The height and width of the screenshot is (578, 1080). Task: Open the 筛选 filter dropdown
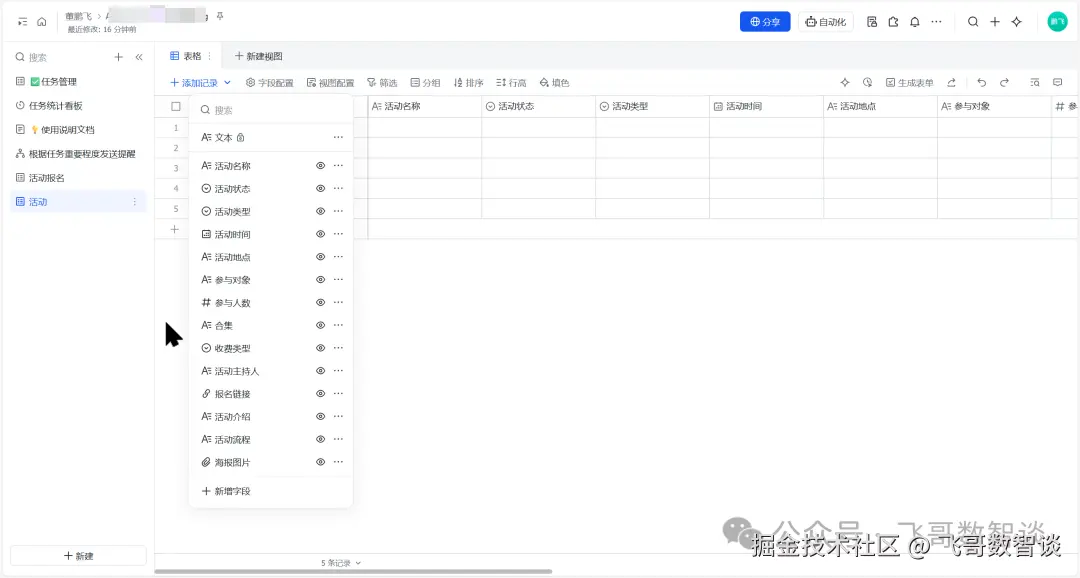[x=382, y=83]
